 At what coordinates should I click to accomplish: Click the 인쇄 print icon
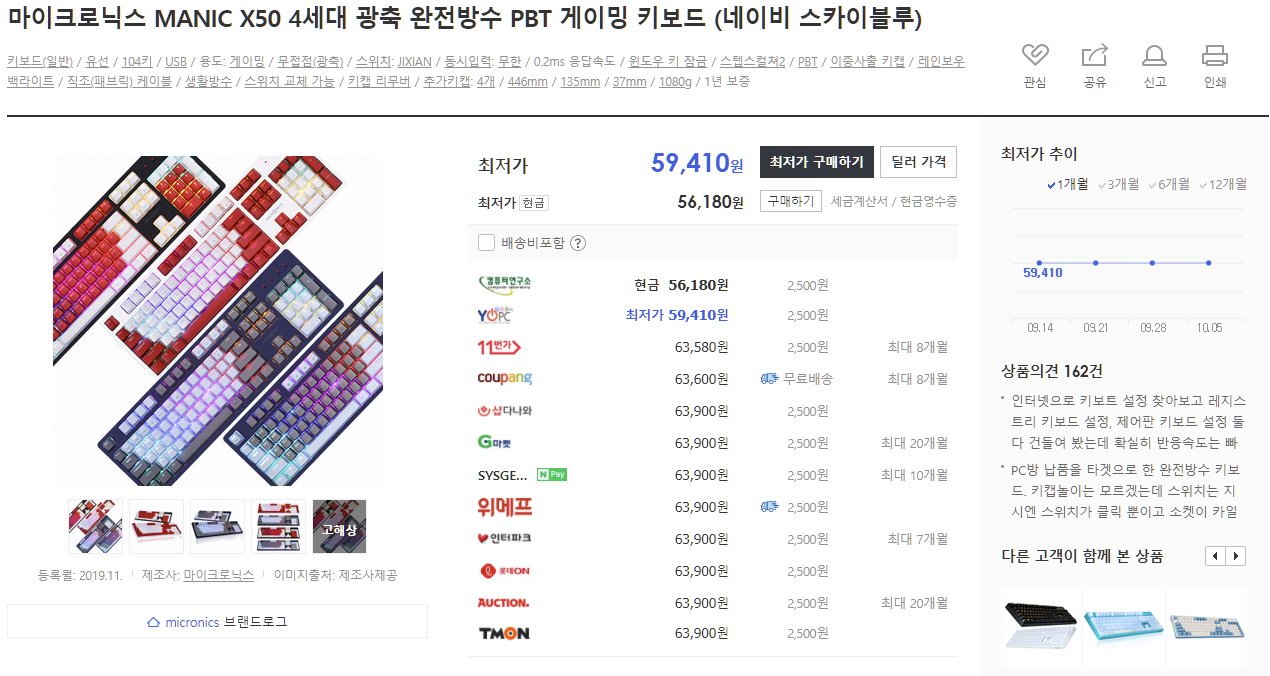[x=1215, y=55]
